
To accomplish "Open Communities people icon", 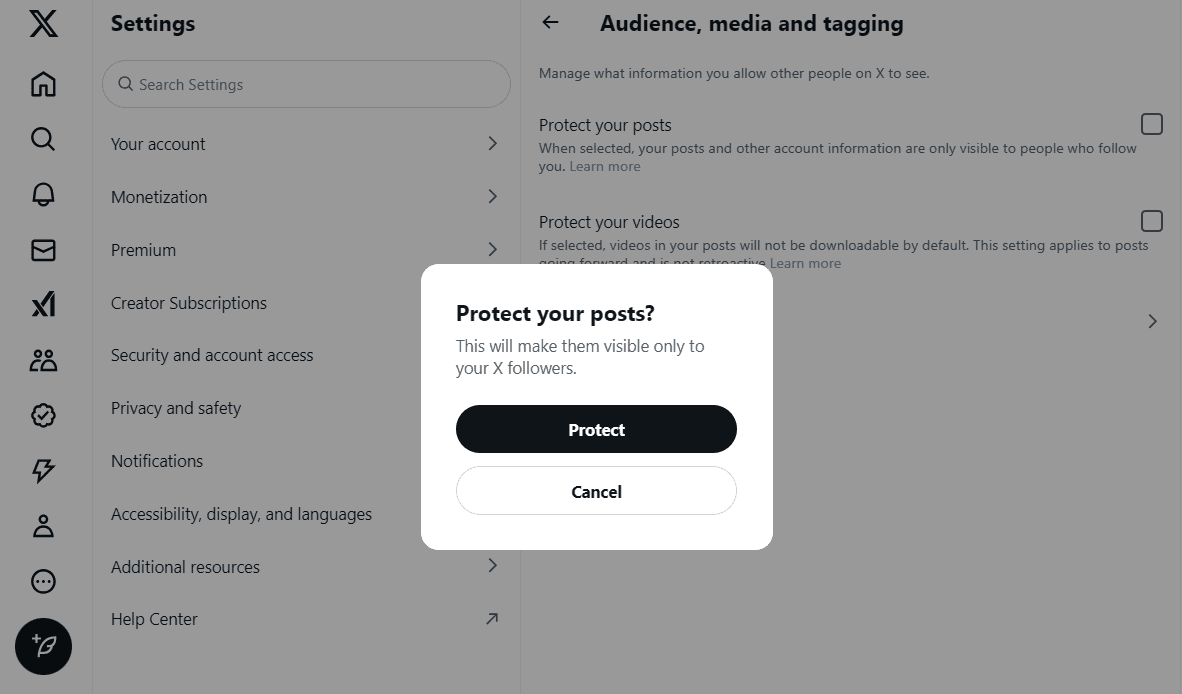I will [x=43, y=360].
